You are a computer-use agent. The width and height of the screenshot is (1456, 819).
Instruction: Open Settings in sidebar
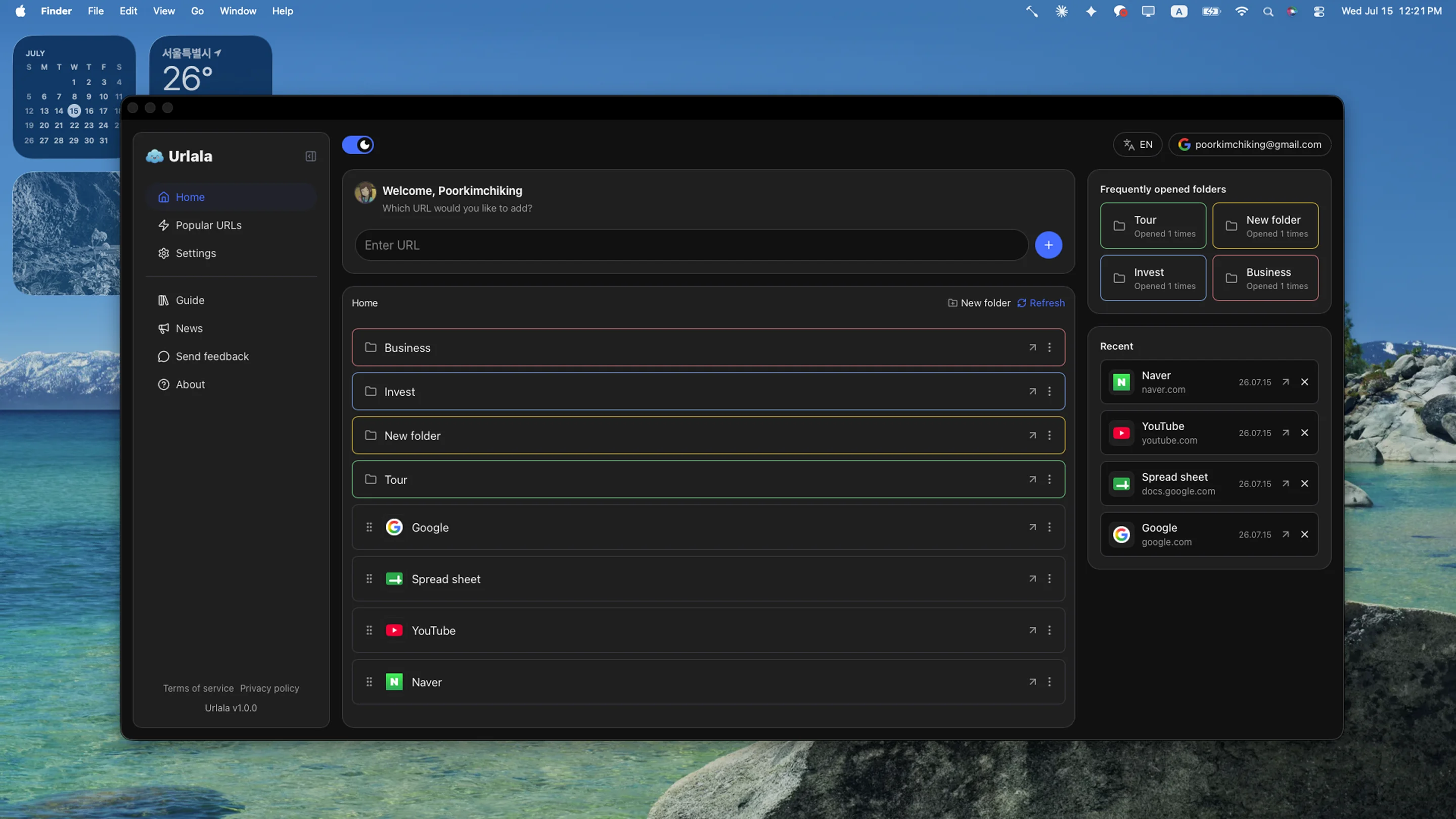click(231, 254)
